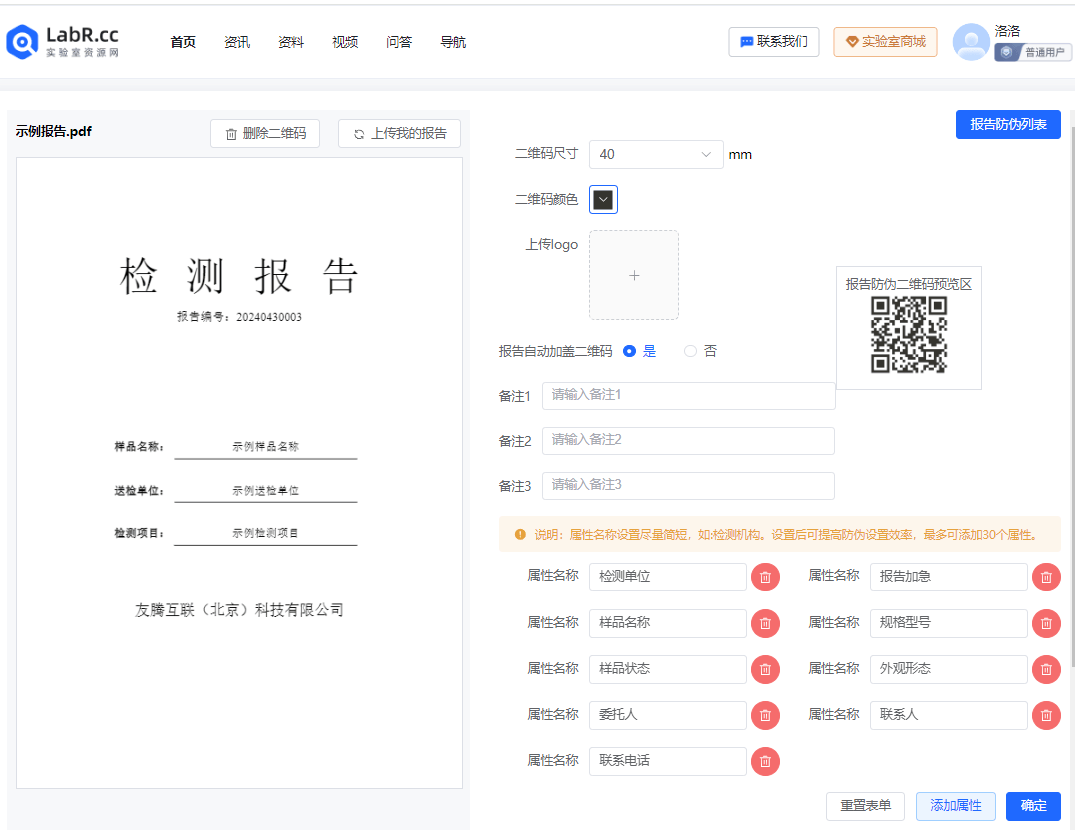
Task: Edit the 规格型号 attribute name field
Action: coord(949,623)
